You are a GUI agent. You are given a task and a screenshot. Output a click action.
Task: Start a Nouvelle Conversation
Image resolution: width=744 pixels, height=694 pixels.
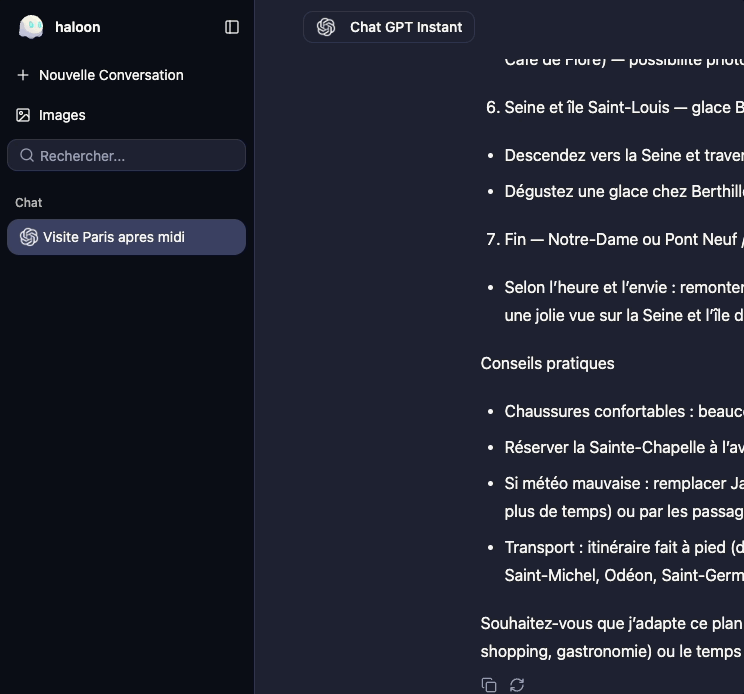tap(110, 75)
